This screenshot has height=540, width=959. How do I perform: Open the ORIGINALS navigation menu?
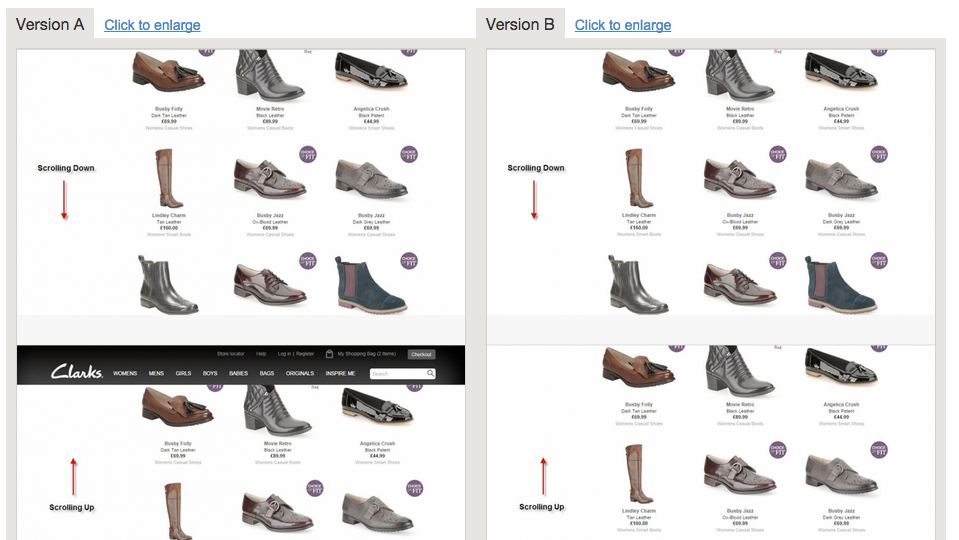point(300,373)
